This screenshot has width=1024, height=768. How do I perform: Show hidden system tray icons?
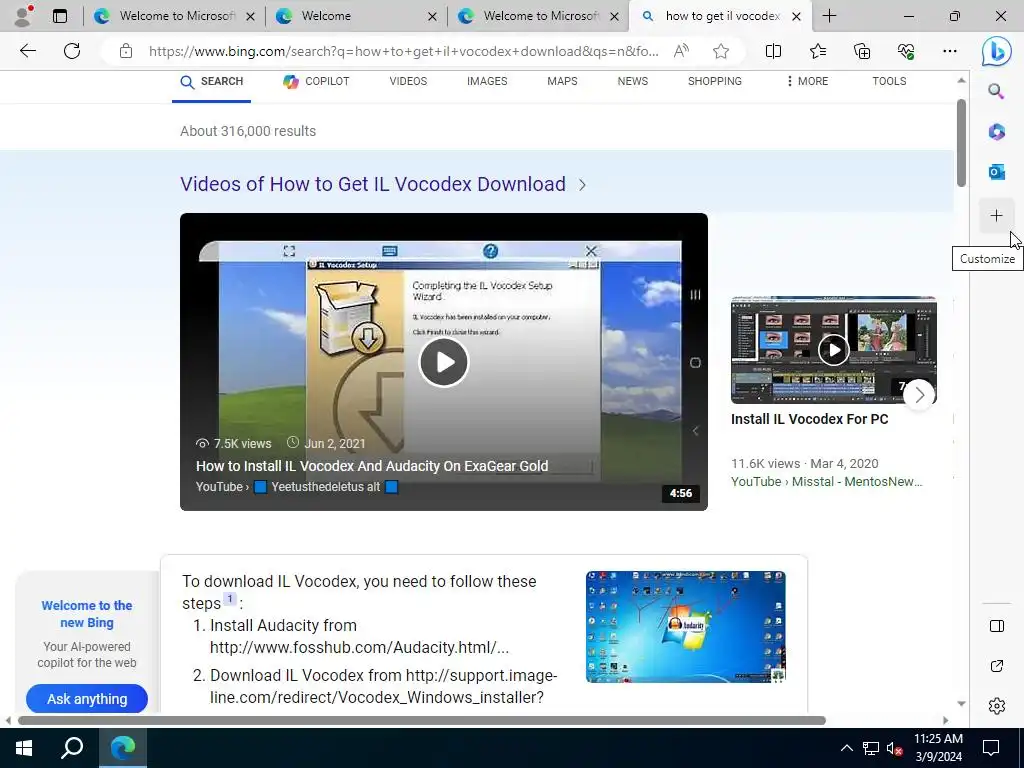point(846,748)
